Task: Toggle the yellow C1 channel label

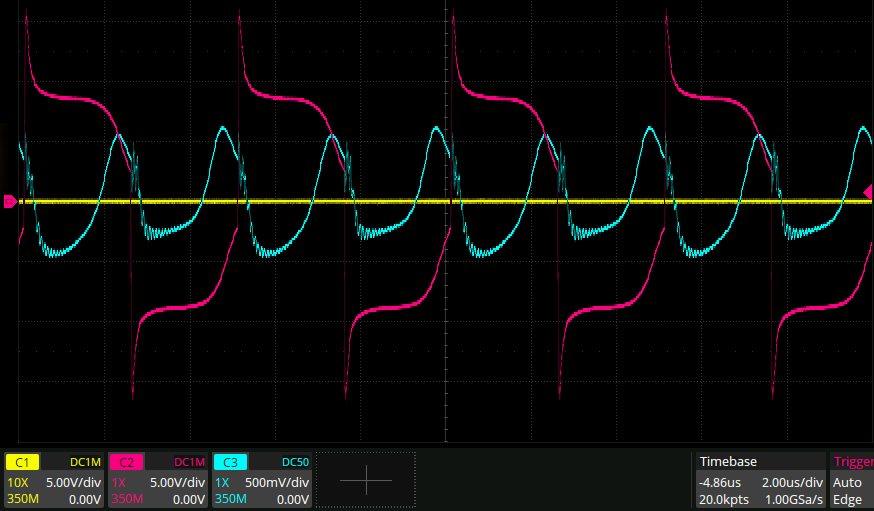Action: pos(22,462)
